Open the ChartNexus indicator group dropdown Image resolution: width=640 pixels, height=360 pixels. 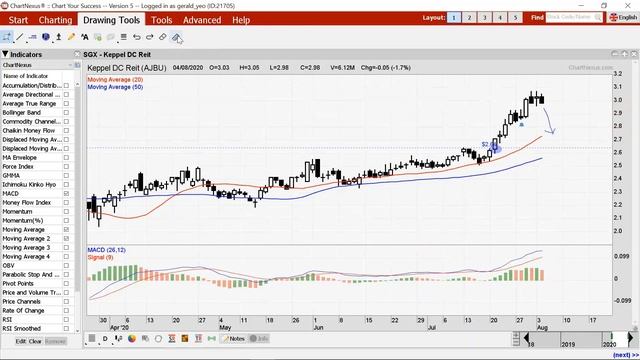pos(71,65)
